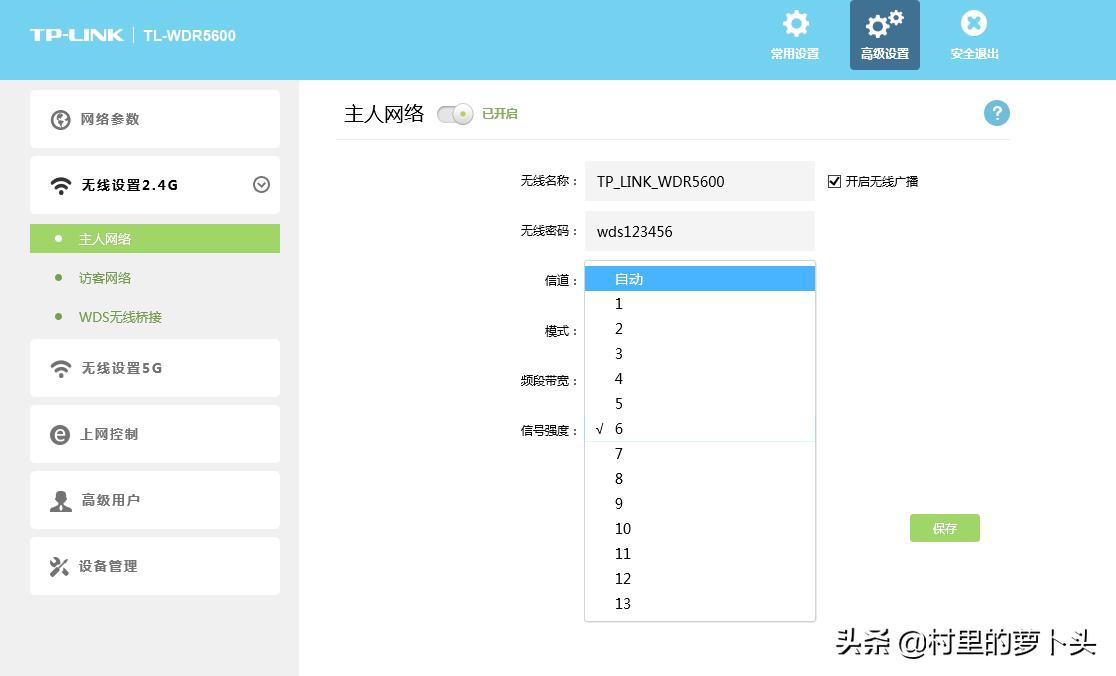Click the TP-LINK logo
1116x676 pixels.
(77, 33)
